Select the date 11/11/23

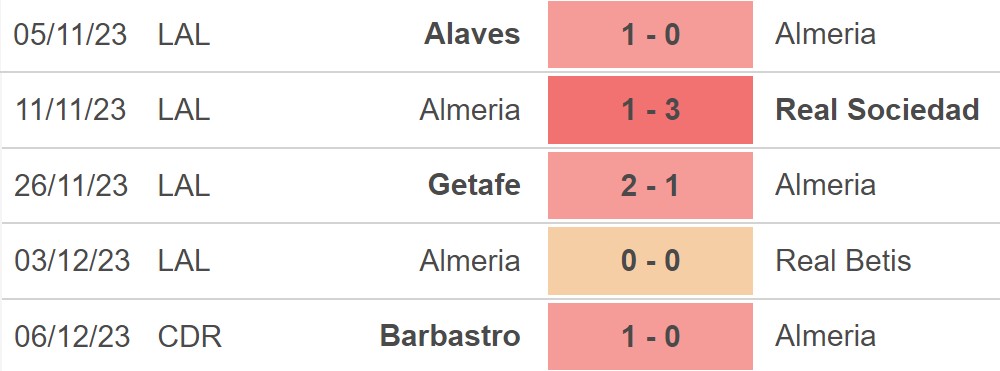point(70,110)
